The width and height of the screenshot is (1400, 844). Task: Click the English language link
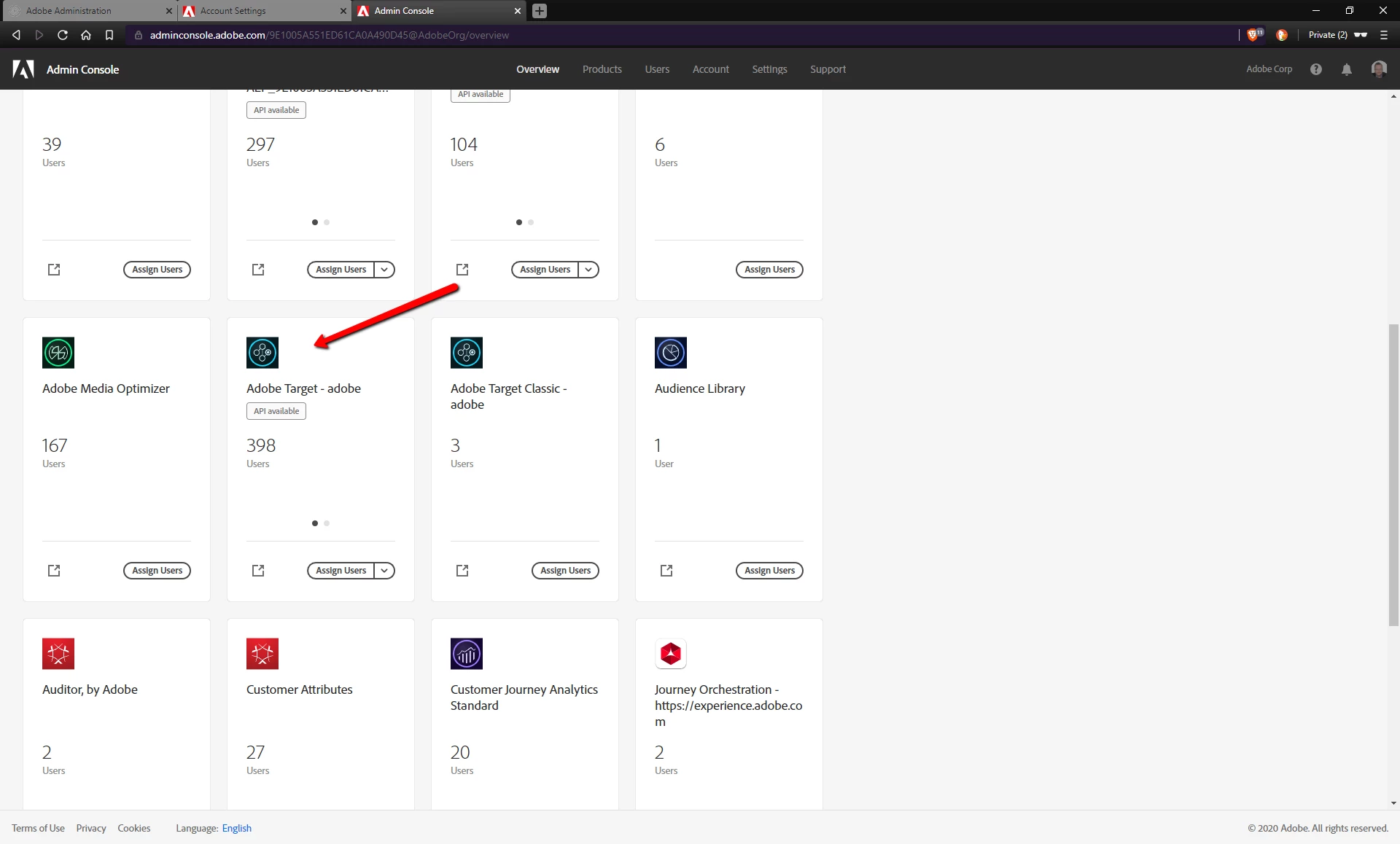click(x=236, y=829)
